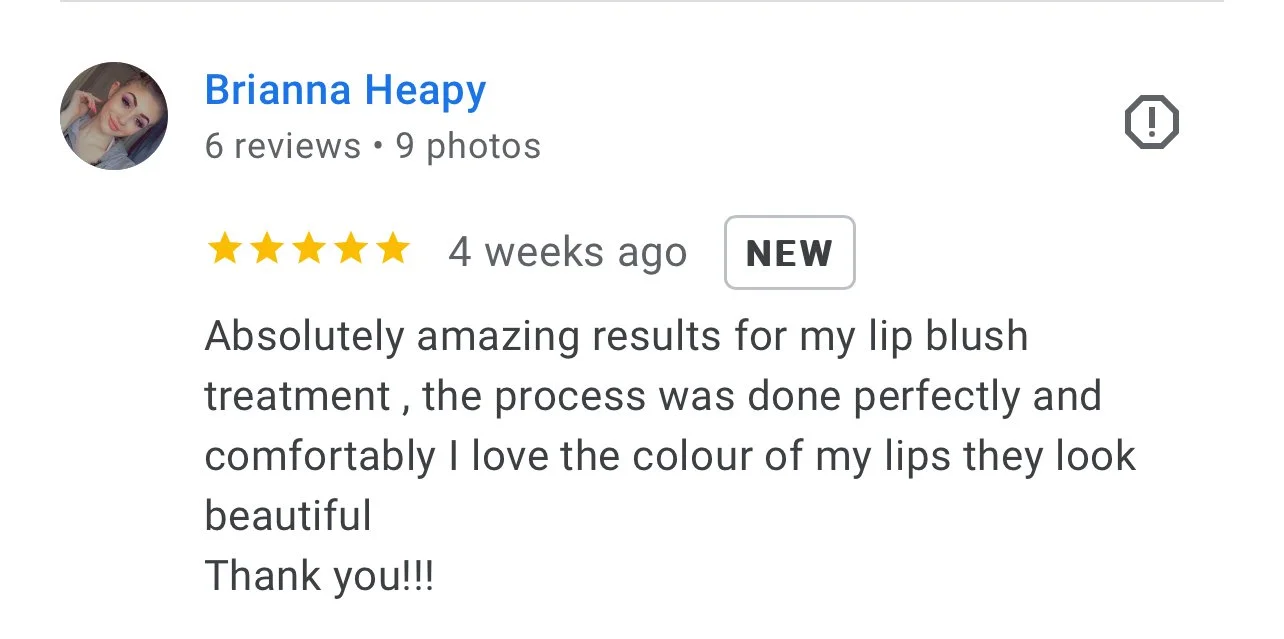
Task: Click the "6 reviews" count text
Action: (282, 146)
